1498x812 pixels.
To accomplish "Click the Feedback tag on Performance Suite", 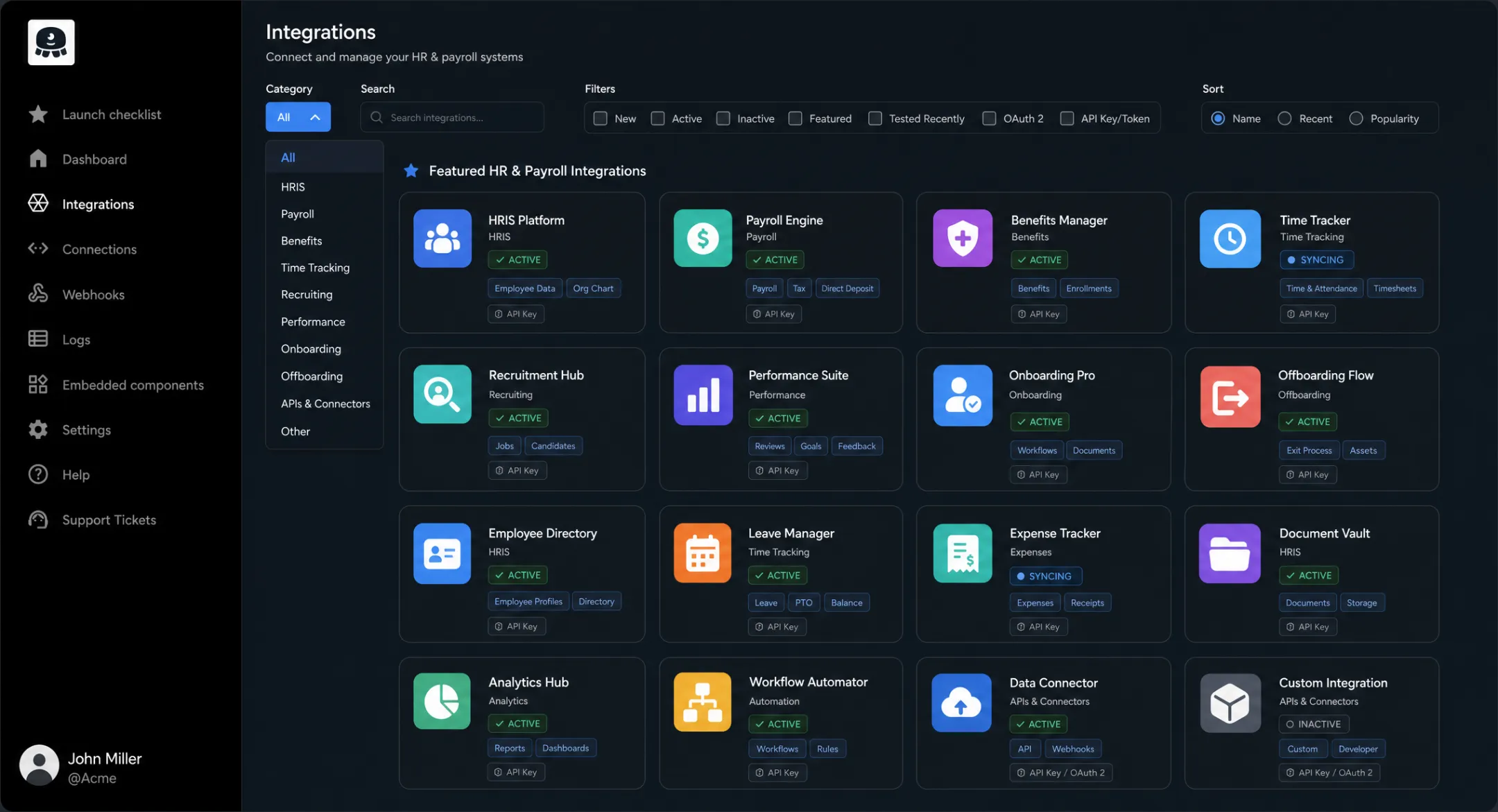I will click(x=856, y=447).
